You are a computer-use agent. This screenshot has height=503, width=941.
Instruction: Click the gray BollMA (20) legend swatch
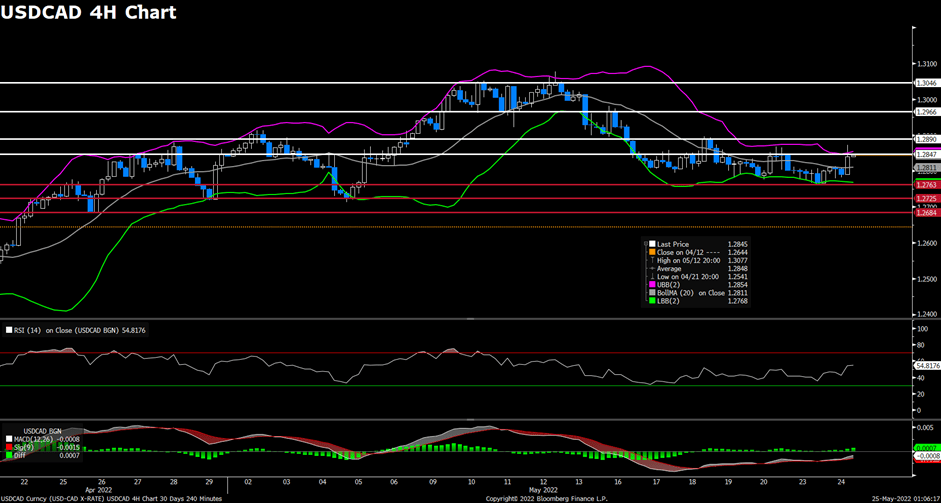coord(652,292)
